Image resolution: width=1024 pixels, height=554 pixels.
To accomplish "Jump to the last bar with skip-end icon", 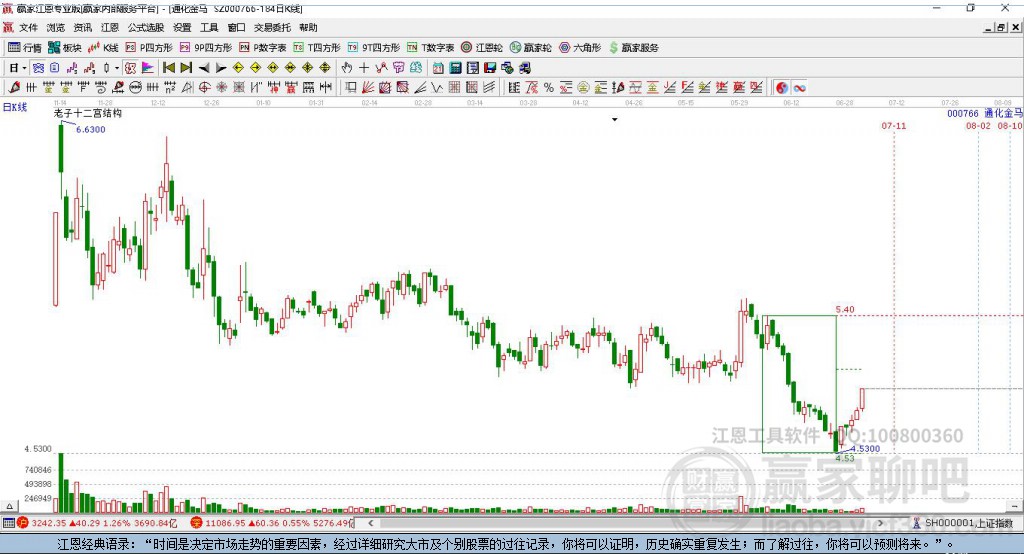I will (186, 68).
